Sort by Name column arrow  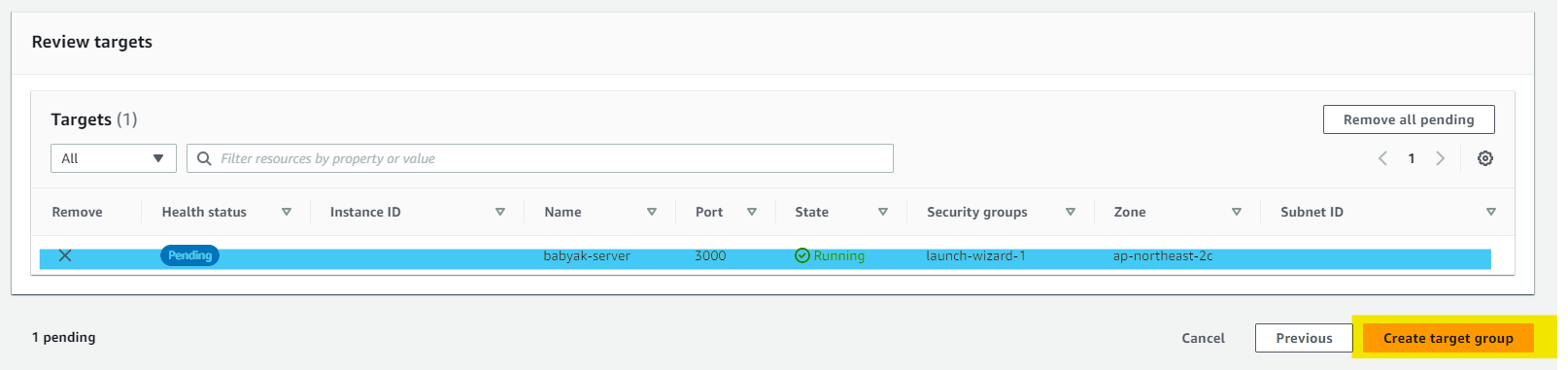(x=652, y=212)
